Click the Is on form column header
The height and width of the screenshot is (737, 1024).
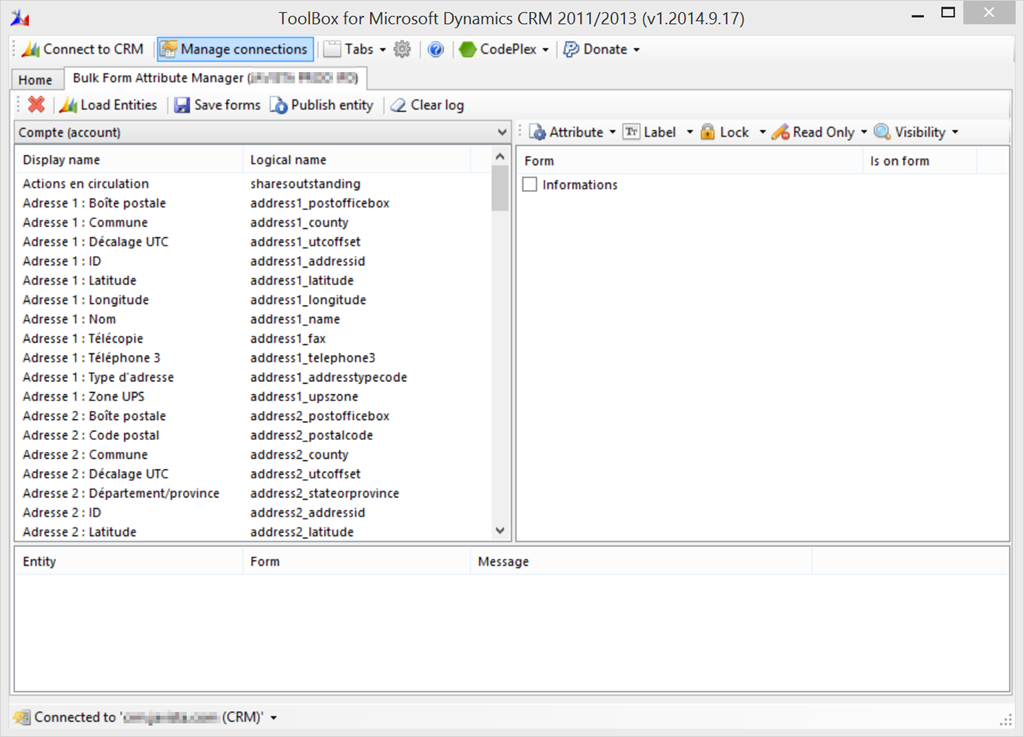pos(920,161)
